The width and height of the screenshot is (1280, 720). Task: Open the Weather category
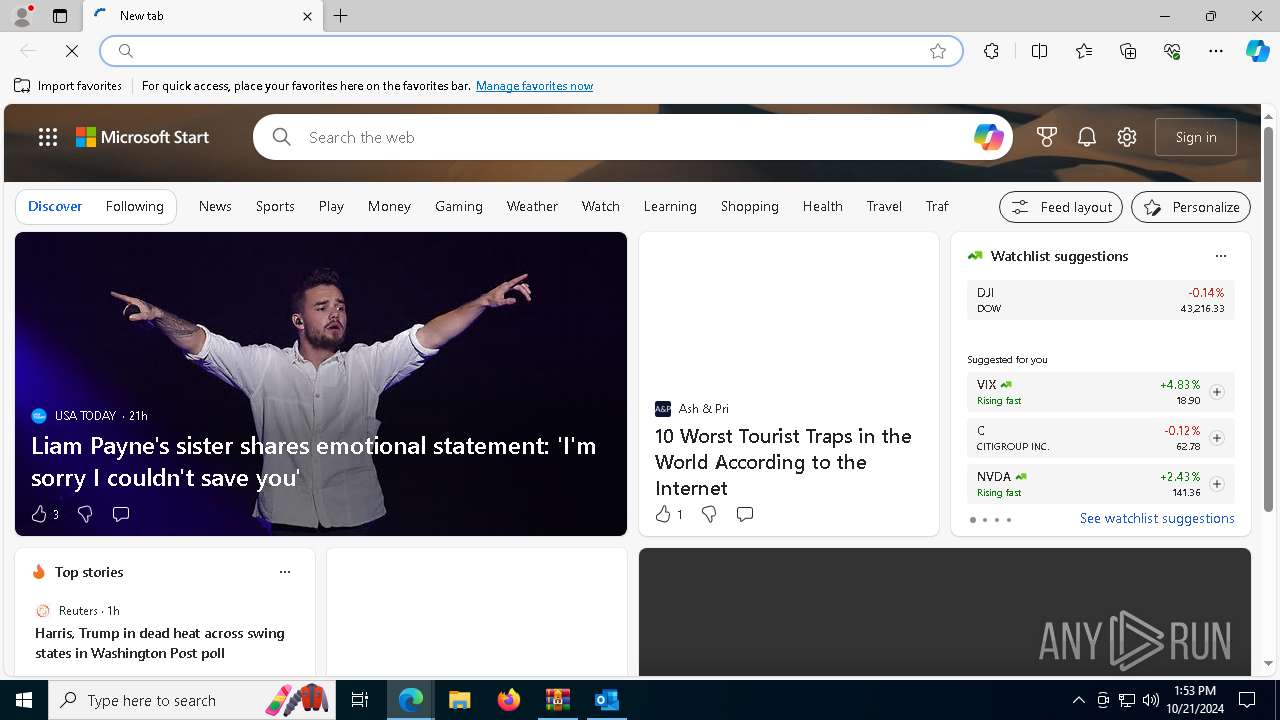pos(532,206)
